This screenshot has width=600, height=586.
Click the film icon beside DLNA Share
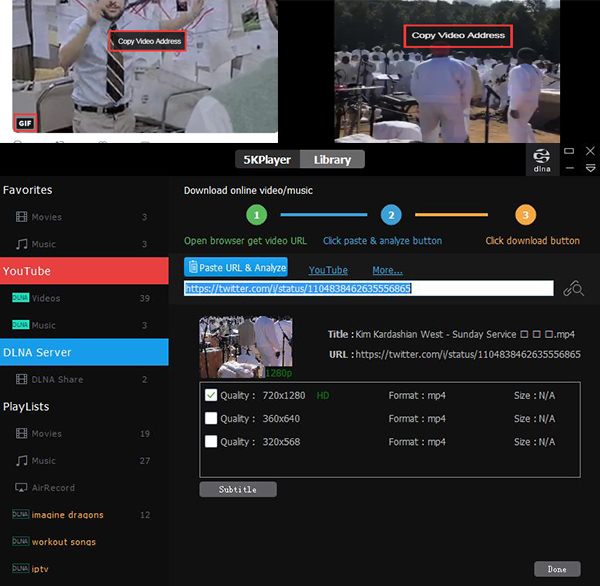(21, 379)
